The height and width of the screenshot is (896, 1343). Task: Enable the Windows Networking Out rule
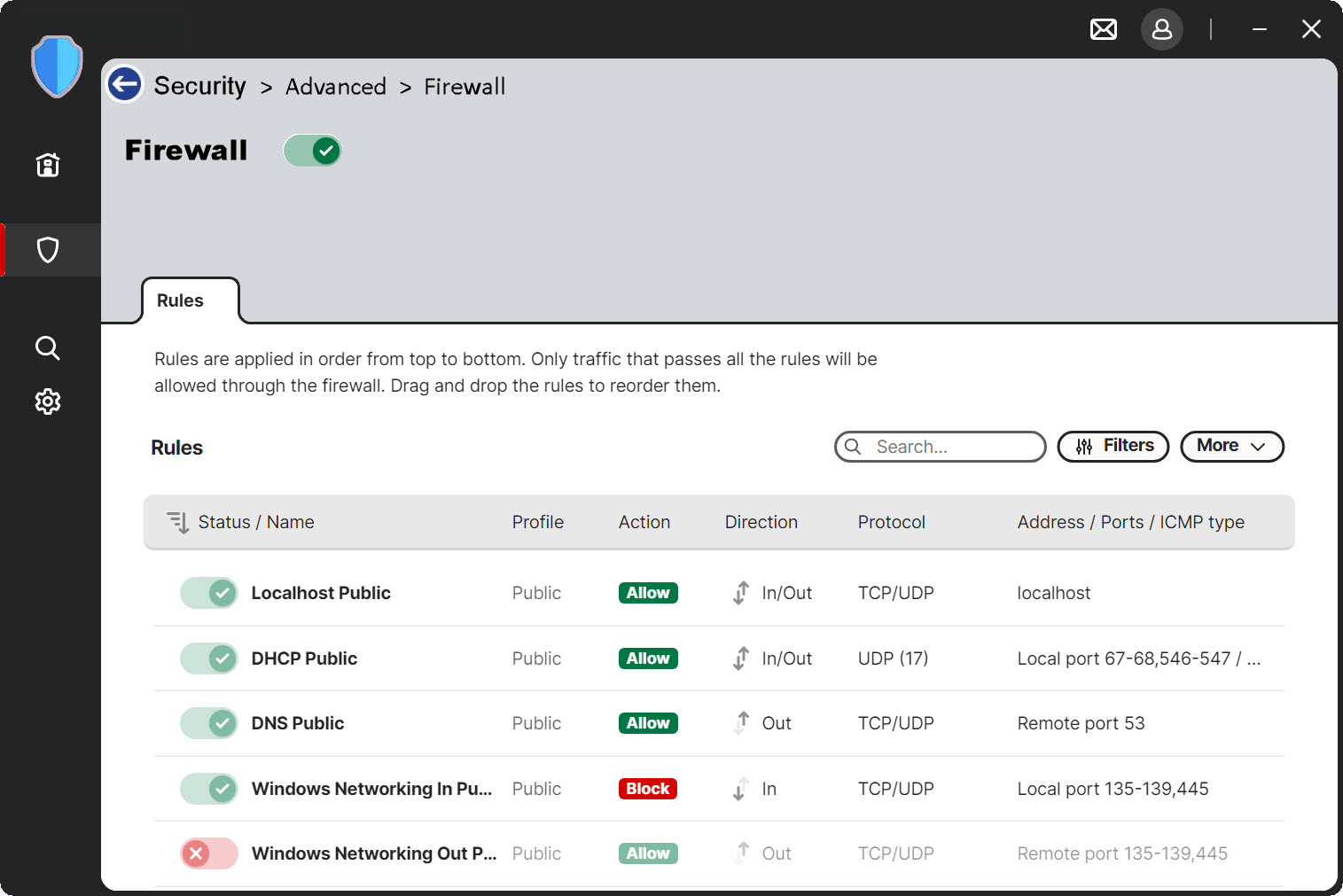tap(209, 853)
